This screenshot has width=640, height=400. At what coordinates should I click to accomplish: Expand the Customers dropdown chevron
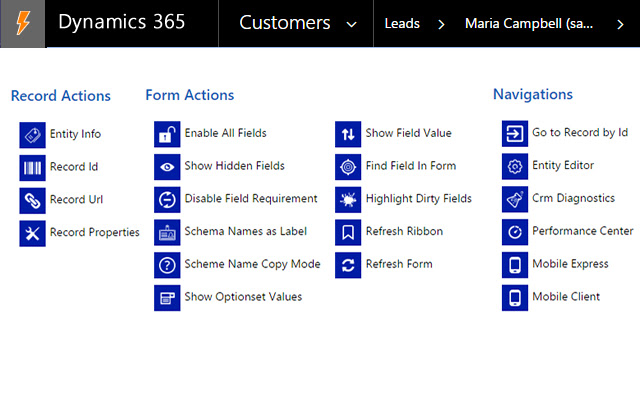click(x=350, y=24)
